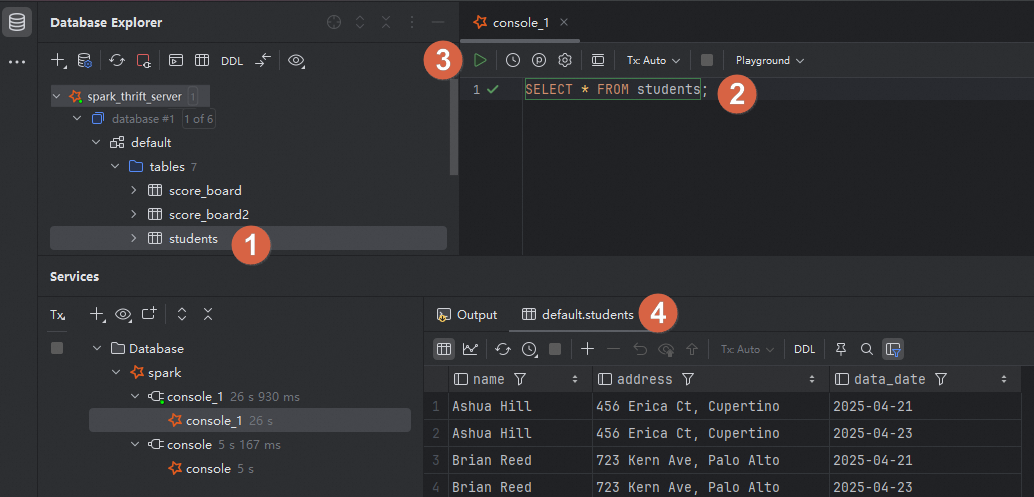
Task: Click the stop square in Services left strip
Action: (57, 348)
